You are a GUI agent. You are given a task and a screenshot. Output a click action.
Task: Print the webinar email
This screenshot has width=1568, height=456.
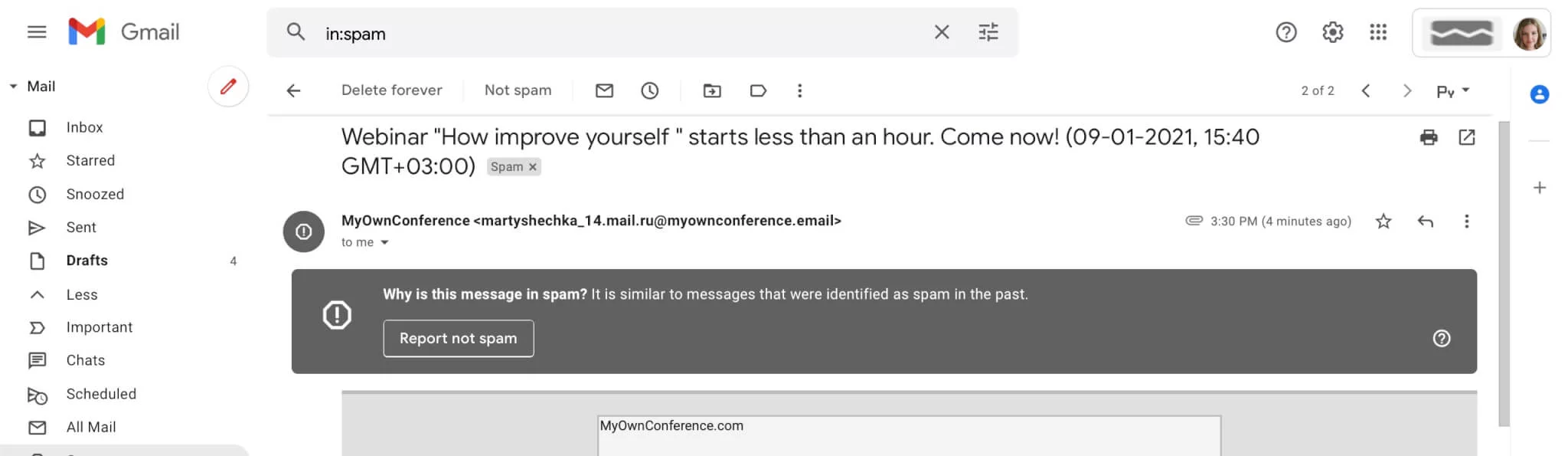click(1429, 138)
